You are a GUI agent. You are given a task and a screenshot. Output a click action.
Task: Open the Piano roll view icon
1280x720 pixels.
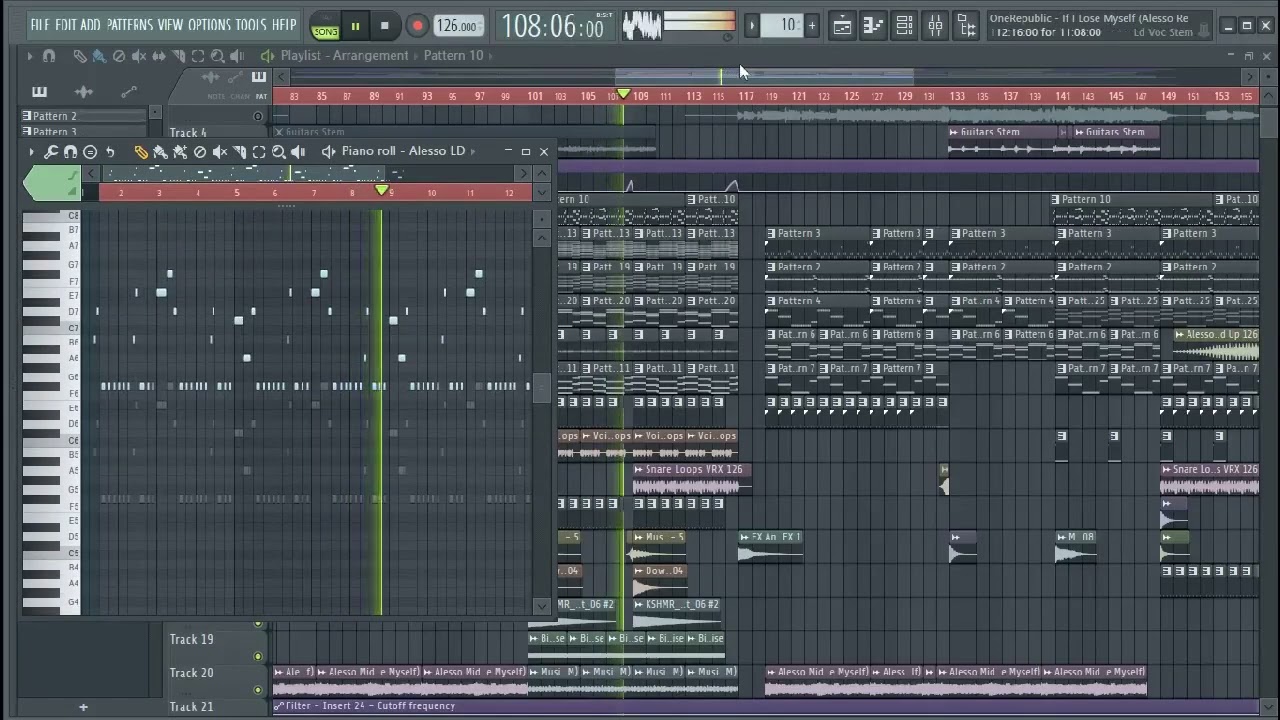pos(873,26)
